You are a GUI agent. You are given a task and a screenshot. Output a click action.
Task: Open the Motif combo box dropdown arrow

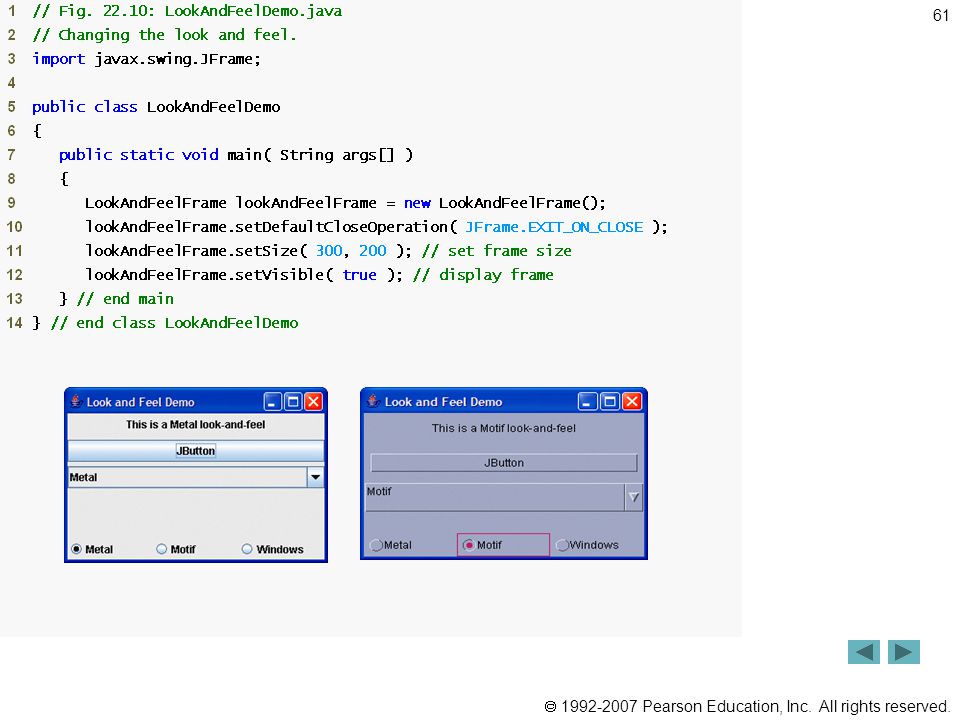[634, 497]
